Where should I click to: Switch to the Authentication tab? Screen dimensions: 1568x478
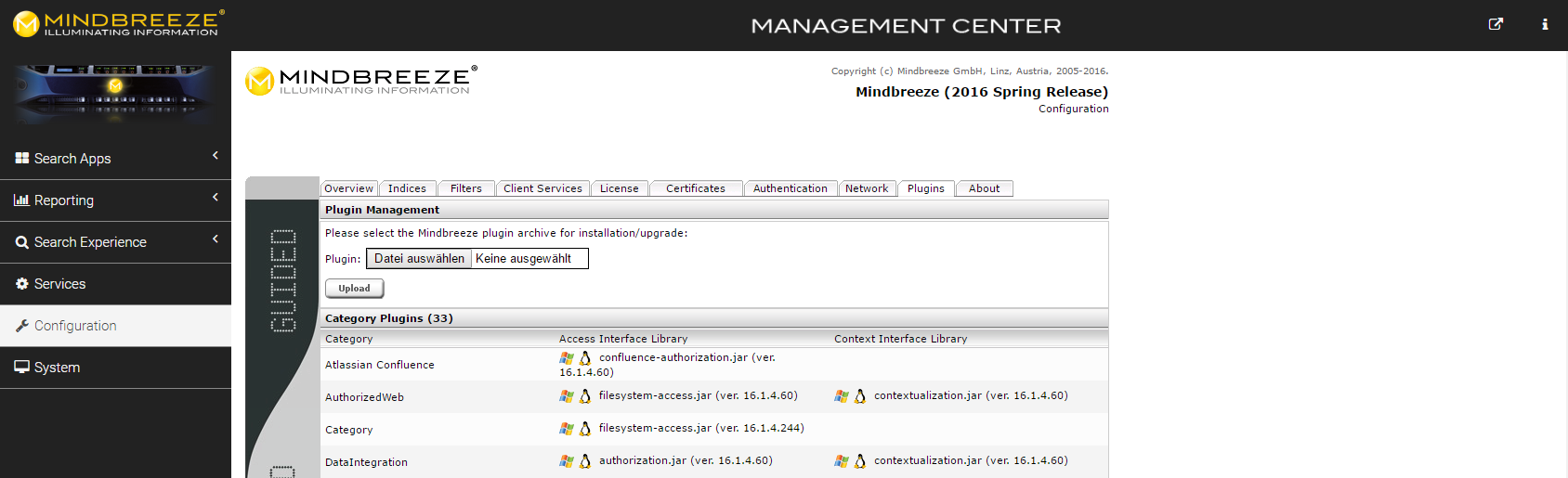click(x=791, y=188)
